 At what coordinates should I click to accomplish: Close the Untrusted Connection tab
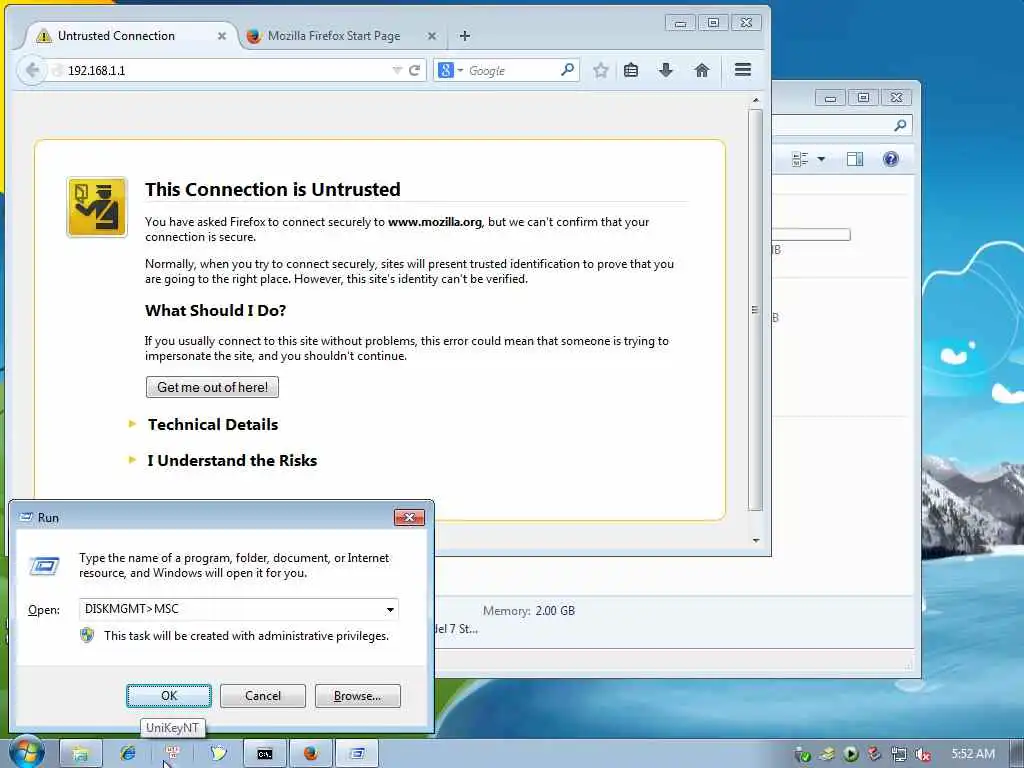[x=222, y=36]
